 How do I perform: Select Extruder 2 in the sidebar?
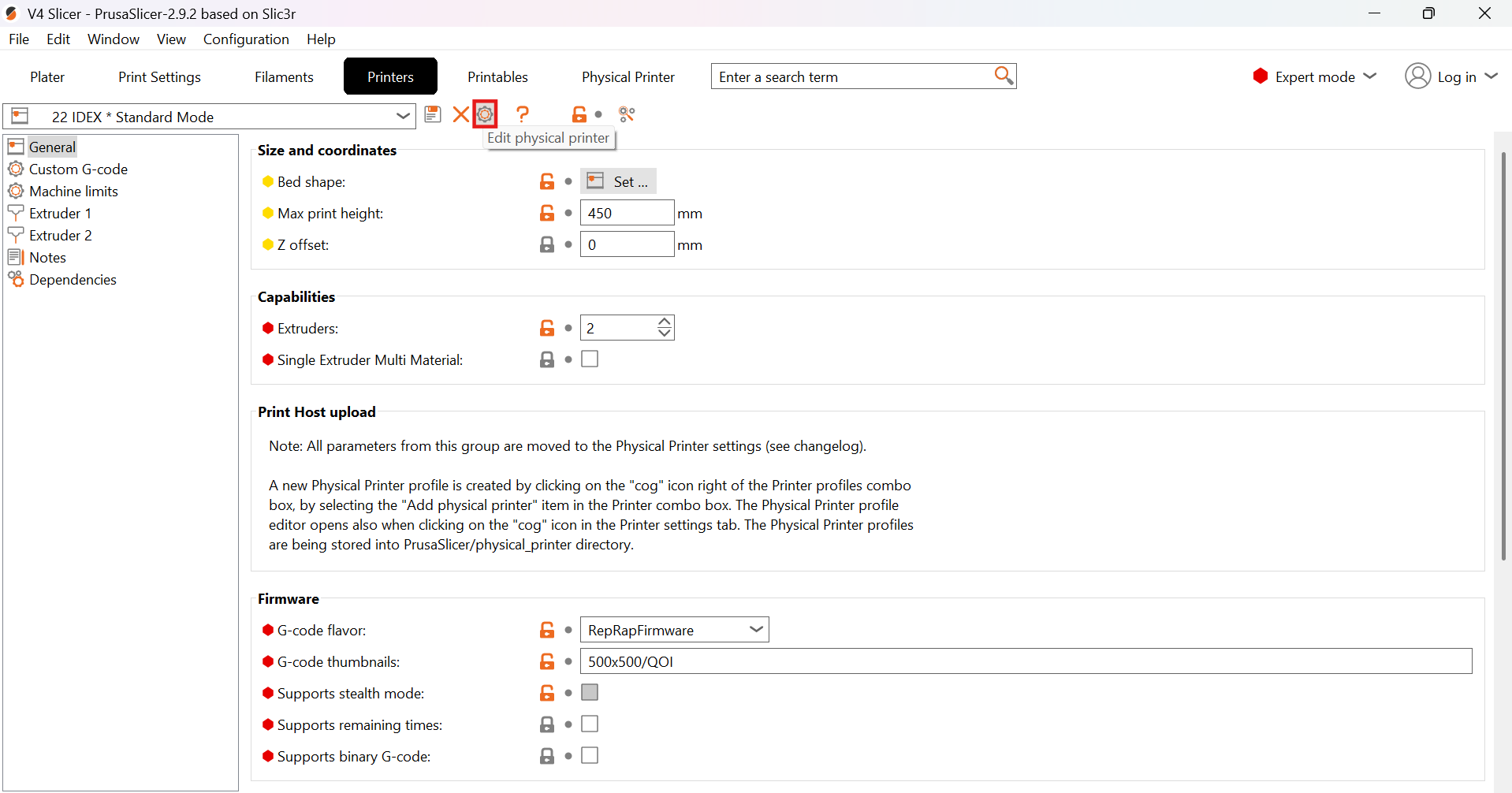click(x=60, y=235)
